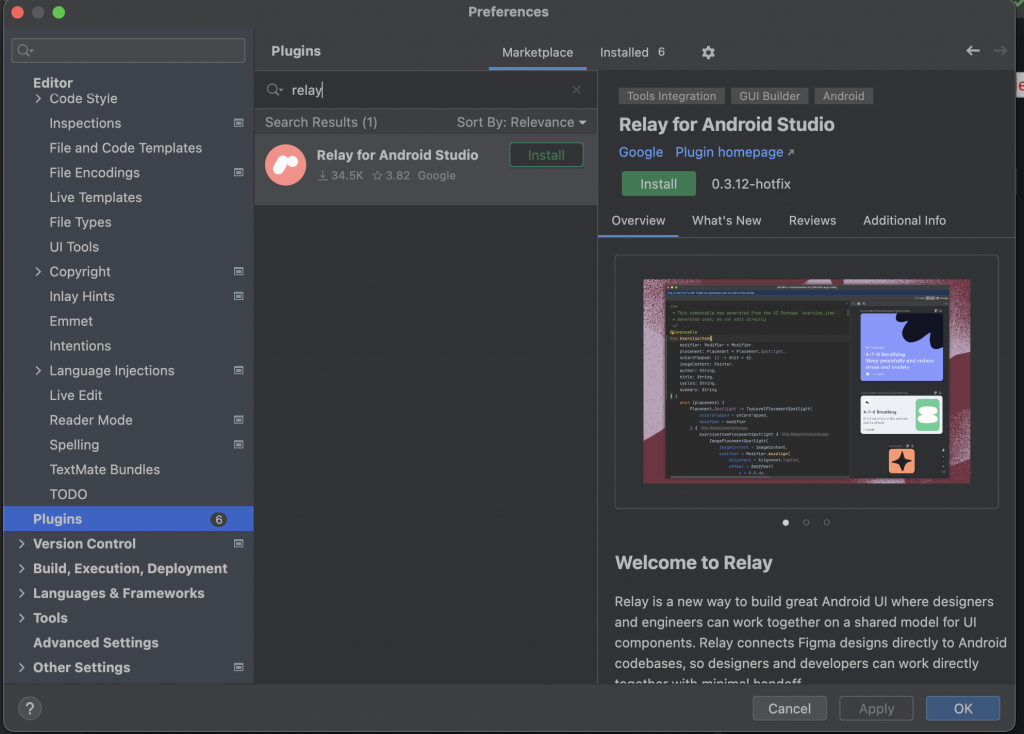The height and width of the screenshot is (734, 1024).
Task: Open the plugins settings gear menu
Action: tap(708, 52)
